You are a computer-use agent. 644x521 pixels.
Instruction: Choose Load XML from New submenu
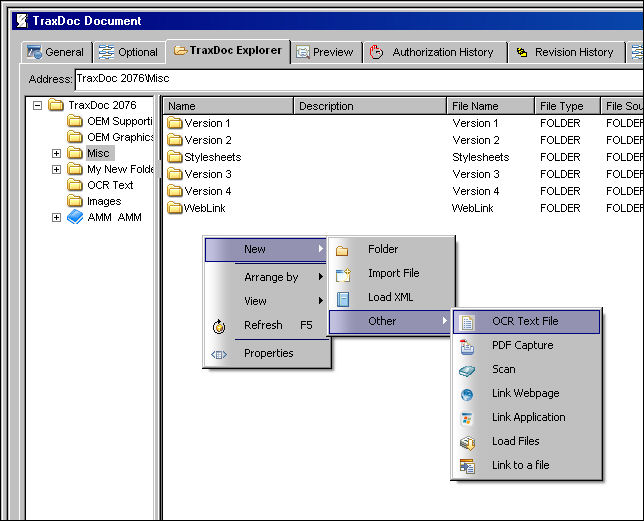pos(392,297)
